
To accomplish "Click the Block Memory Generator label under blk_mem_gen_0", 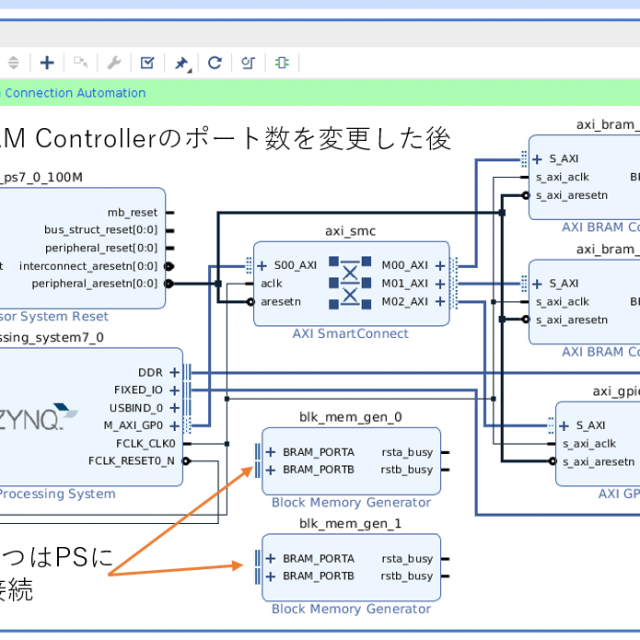I will coord(351,502).
